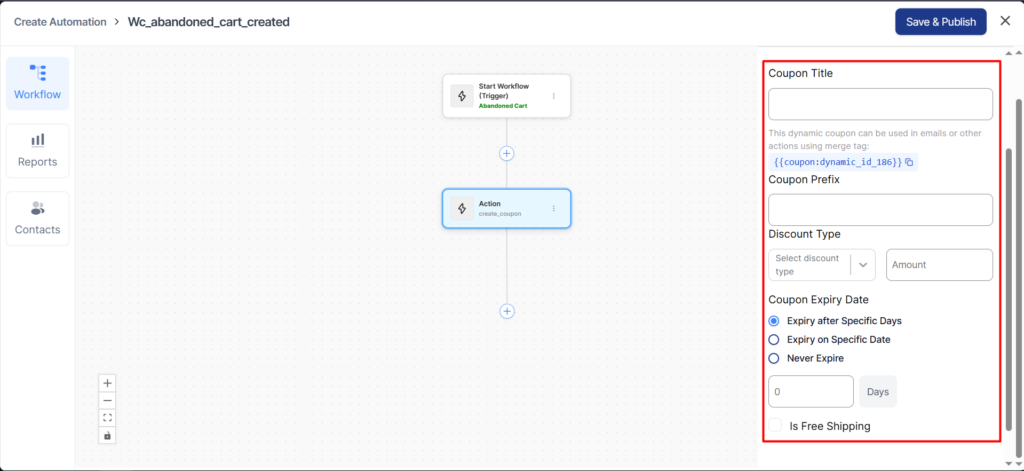Switch to the Contacts sidebar tab
The width and height of the screenshot is (1024, 471).
pos(37,218)
